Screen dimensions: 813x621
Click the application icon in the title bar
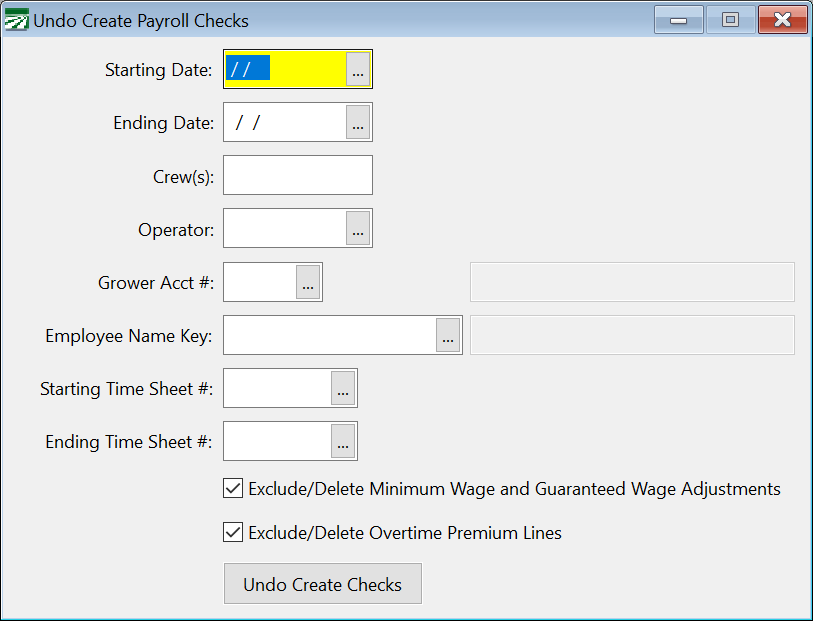[x=17, y=19]
